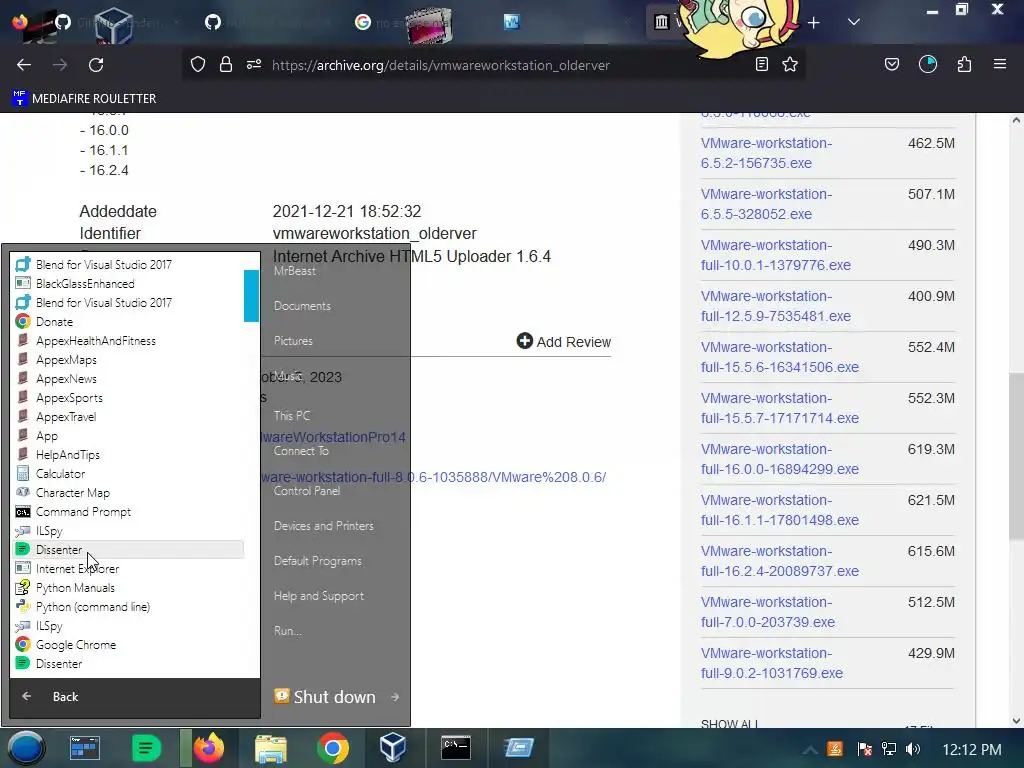Click the Start menu program list scrollbar
This screenshot has width=1024, height=768.
pos(251,296)
